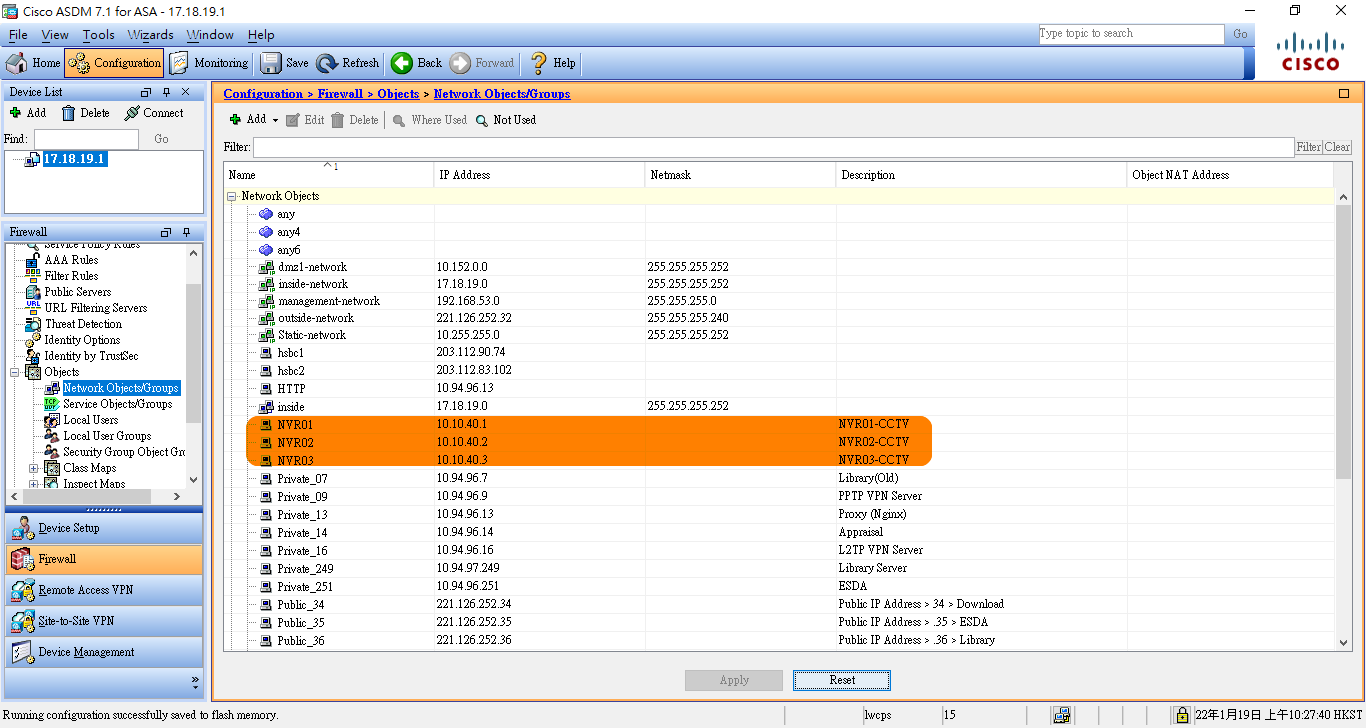Open the Wizards menu
The width and height of the screenshot is (1366, 728).
pos(150,35)
